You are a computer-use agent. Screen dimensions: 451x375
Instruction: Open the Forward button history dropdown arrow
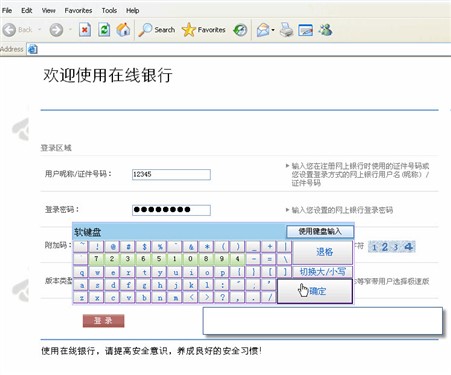[x=70, y=30]
